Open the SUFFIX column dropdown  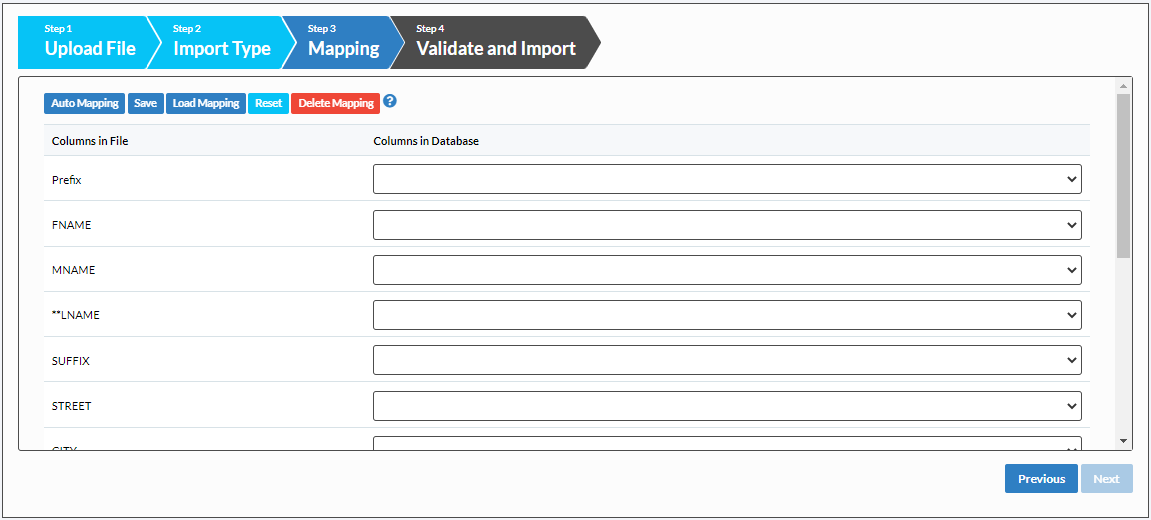pos(727,361)
